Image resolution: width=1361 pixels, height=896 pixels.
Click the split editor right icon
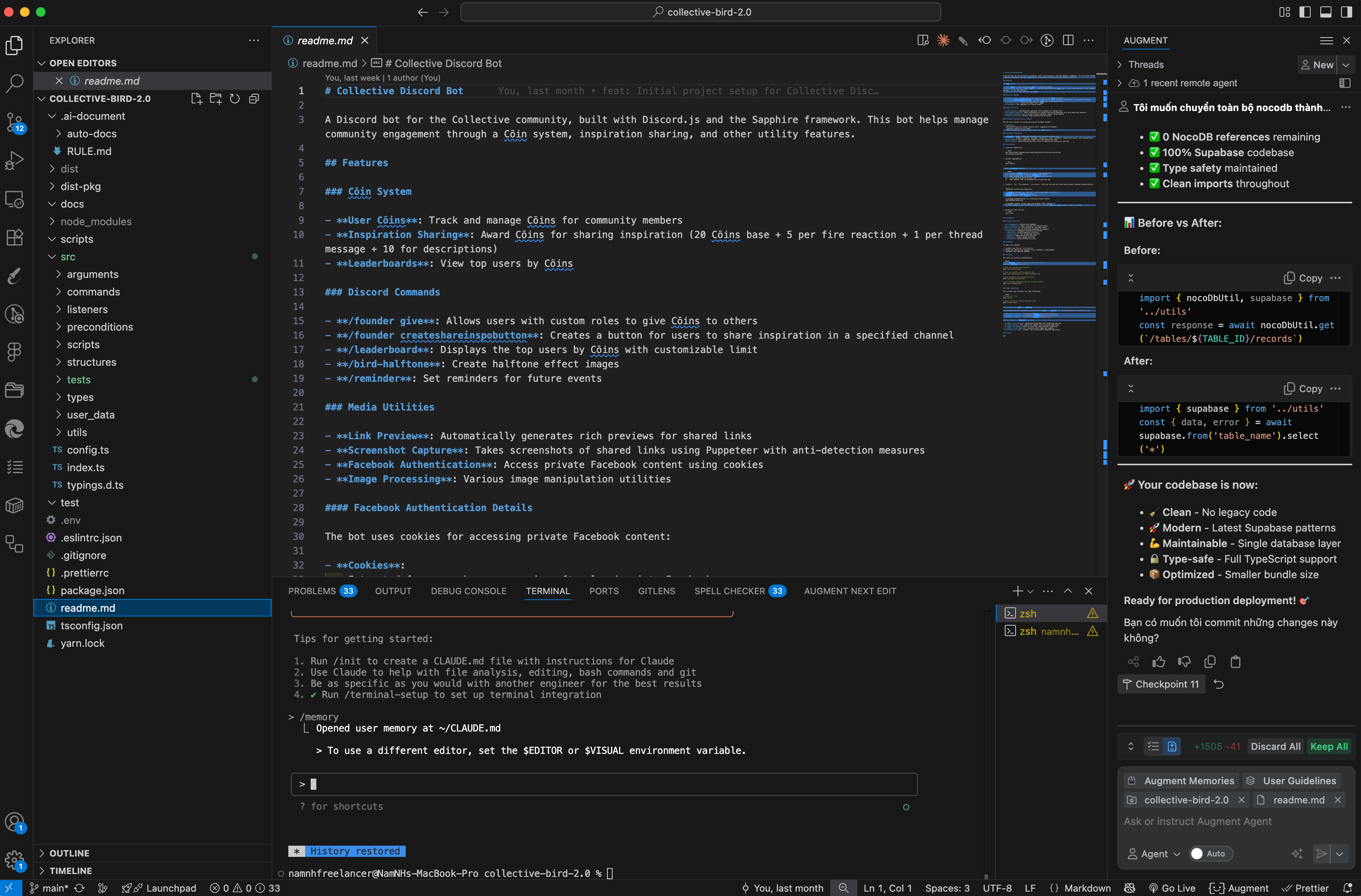[x=1067, y=40]
